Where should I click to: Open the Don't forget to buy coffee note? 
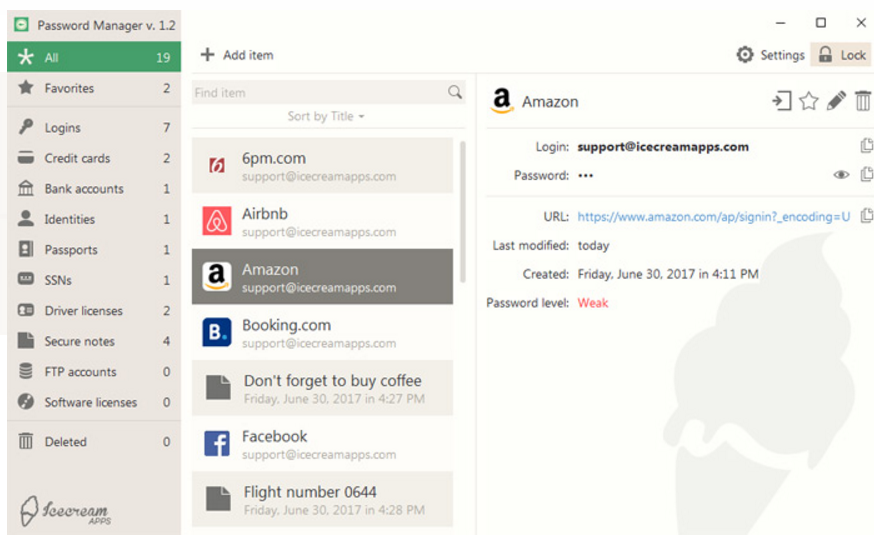pyautogui.click(x=322, y=388)
